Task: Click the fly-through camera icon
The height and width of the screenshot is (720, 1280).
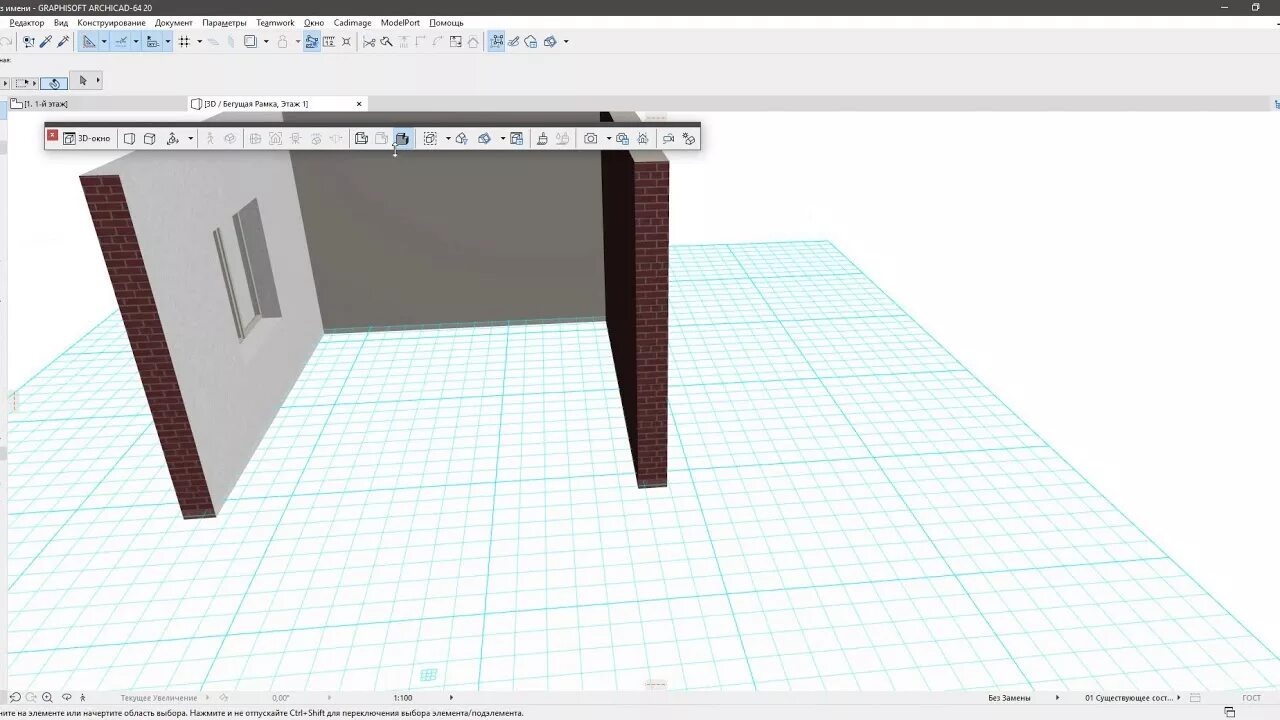Action: tap(668, 138)
